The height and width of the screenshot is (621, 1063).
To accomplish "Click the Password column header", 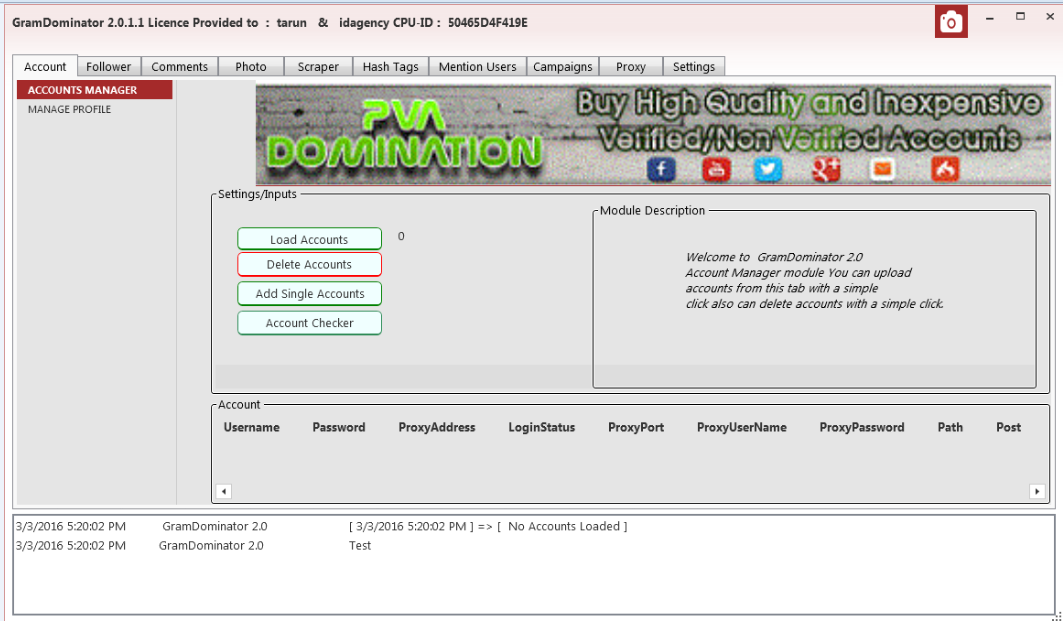I will tap(339, 427).
